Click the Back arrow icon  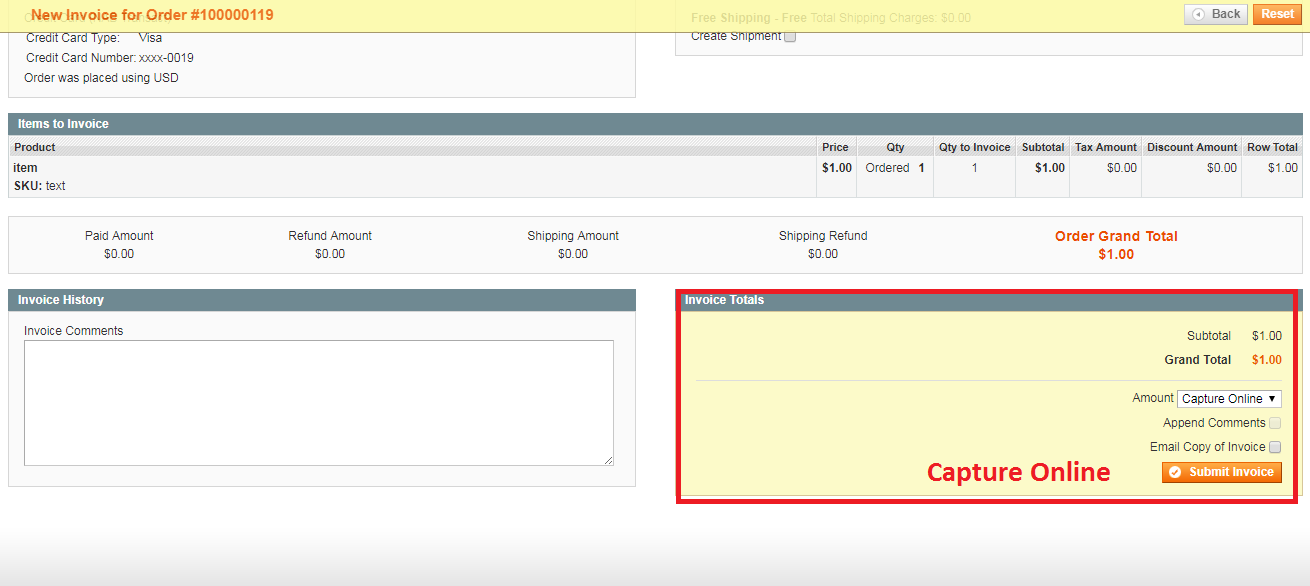pos(1198,15)
